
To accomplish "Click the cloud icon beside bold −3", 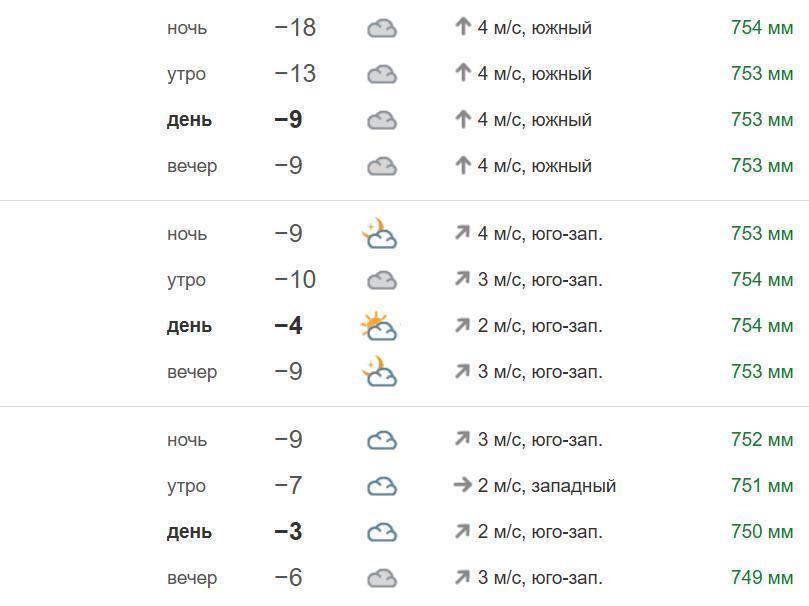I will click(382, 533).
